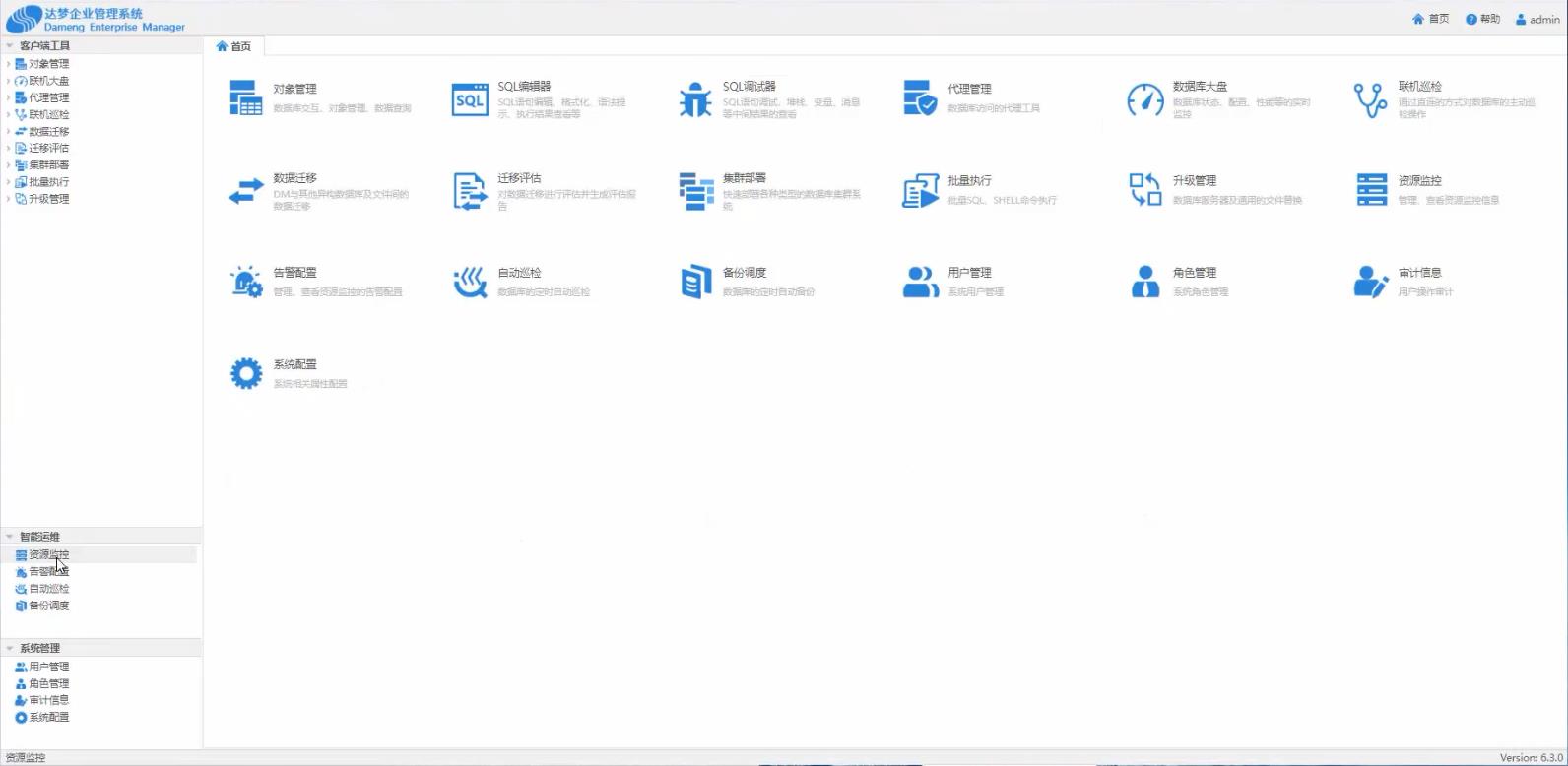This screenshot has width=1568, height=766.
Task: Click the 资源监控 status bar text
Action: tap(26, 757)
